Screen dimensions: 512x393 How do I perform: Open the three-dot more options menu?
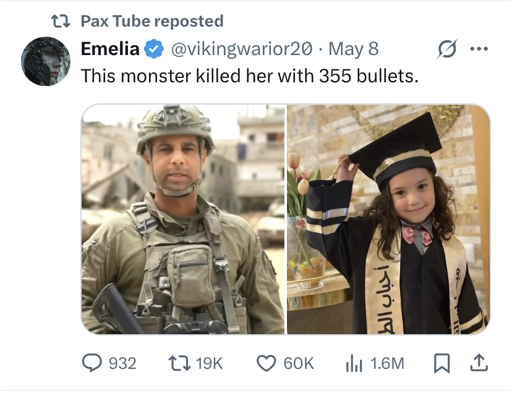point(479,49)
